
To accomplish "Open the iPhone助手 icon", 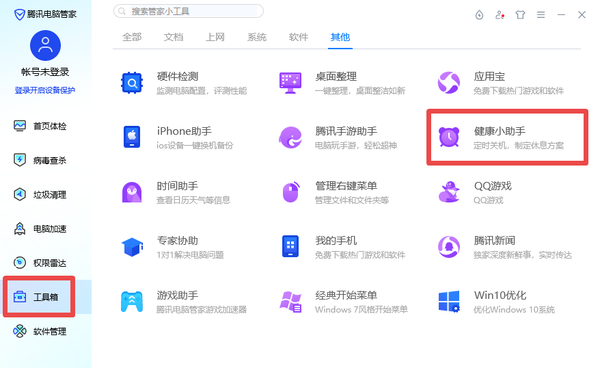I will point(132,137).
